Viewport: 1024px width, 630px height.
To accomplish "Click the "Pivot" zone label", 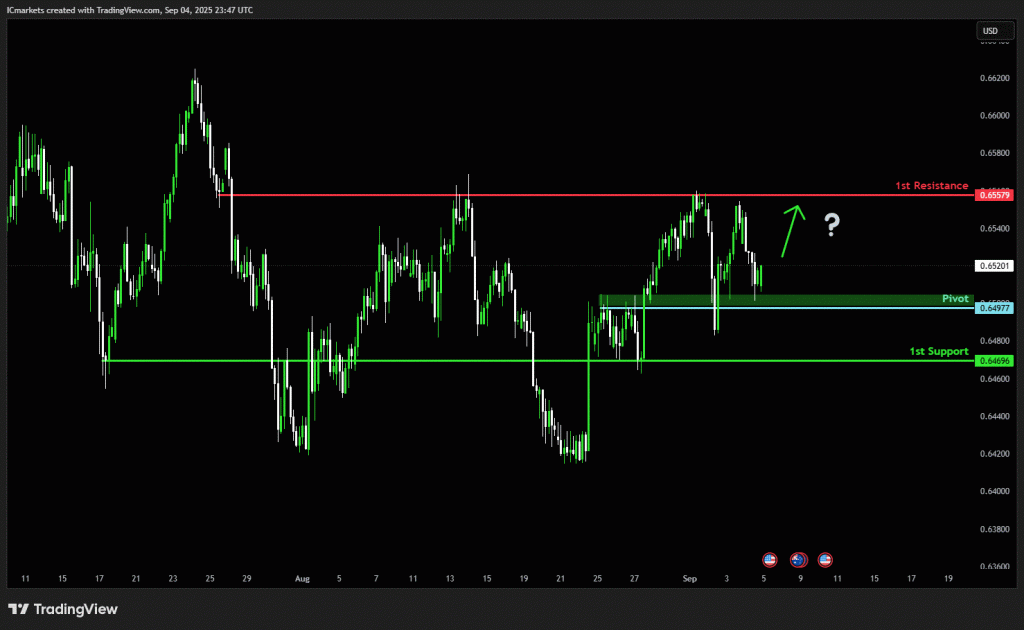I will click(955, 298).
